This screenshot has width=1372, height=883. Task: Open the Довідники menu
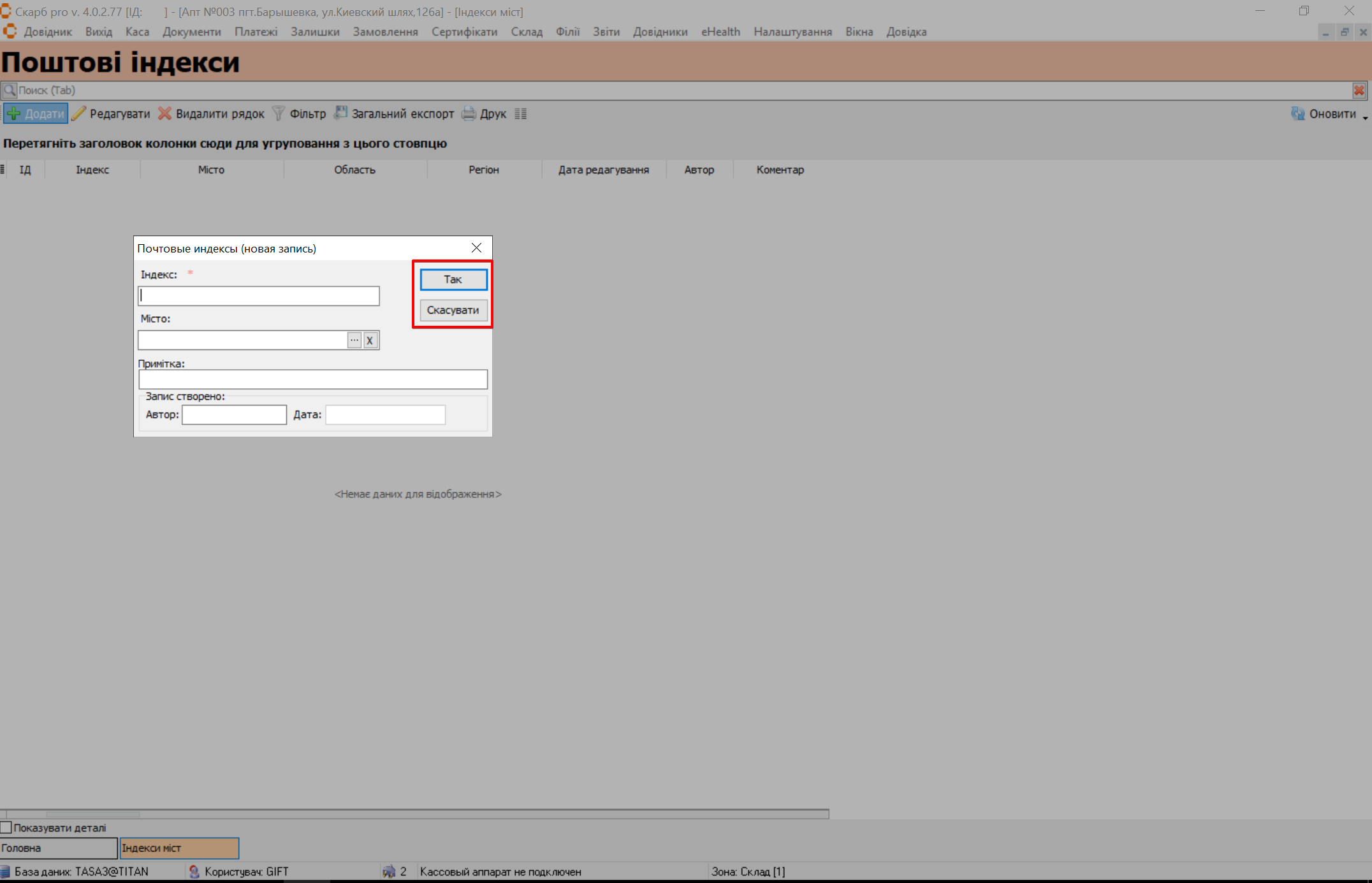click(x=660, y=32)
